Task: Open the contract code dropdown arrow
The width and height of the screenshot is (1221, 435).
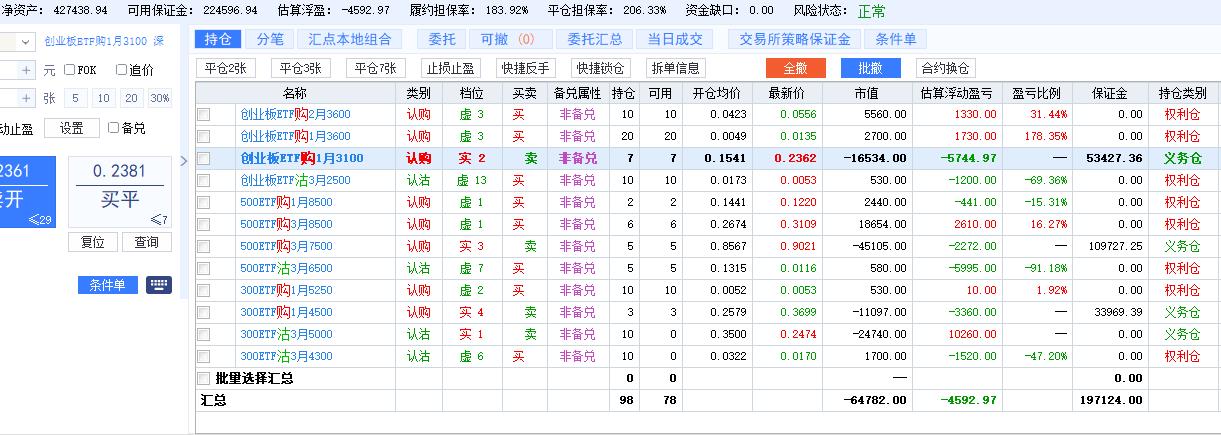Action: tap(24, 42)
